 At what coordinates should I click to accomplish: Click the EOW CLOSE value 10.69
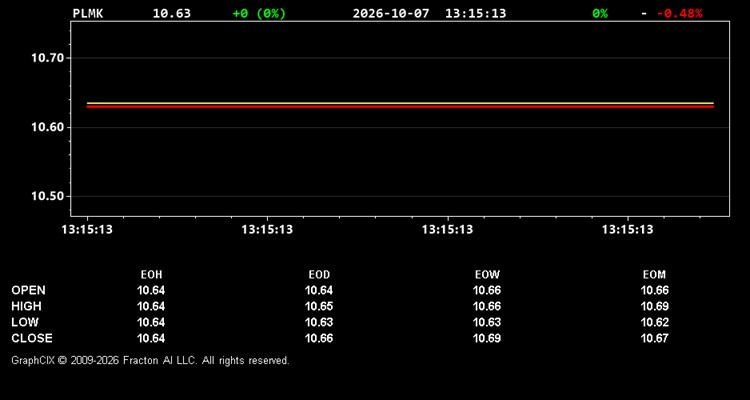point(487,338)
